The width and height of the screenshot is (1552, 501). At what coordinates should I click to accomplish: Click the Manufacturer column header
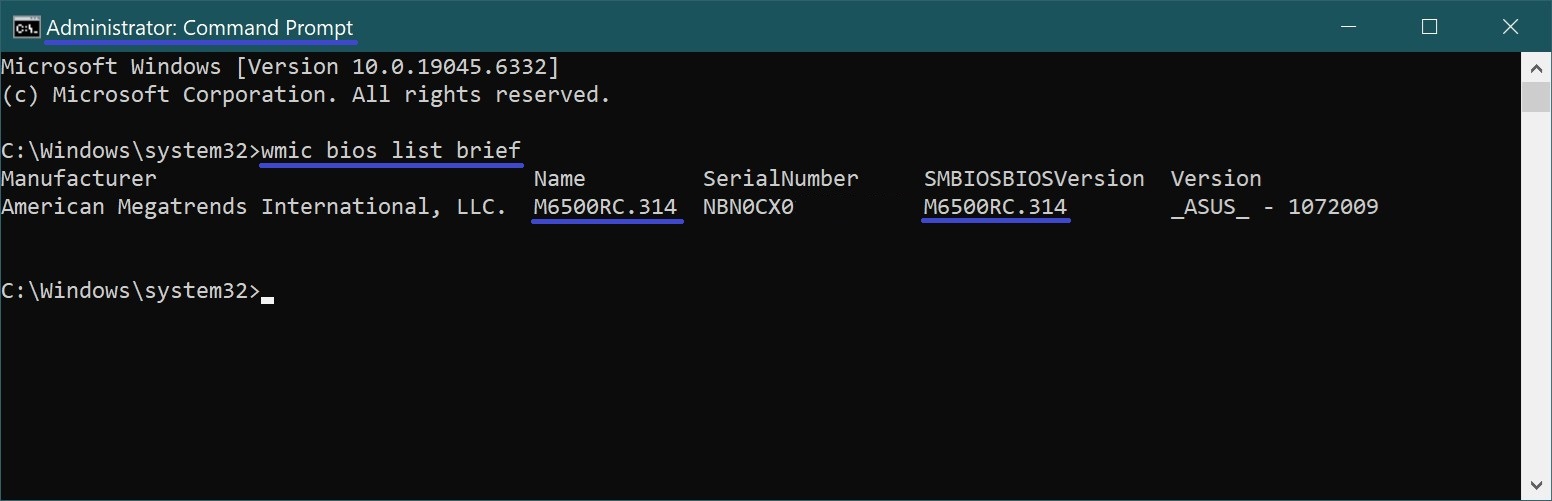click(x=78, y=179)
